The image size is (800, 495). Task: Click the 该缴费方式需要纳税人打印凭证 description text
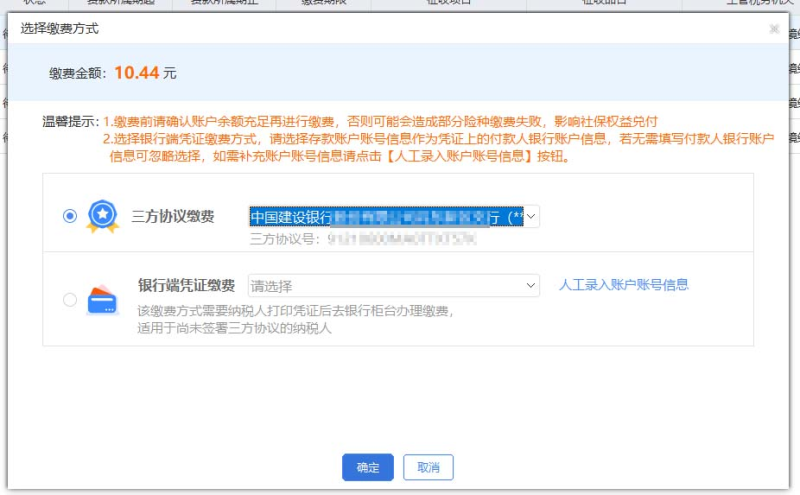point(295,310)
